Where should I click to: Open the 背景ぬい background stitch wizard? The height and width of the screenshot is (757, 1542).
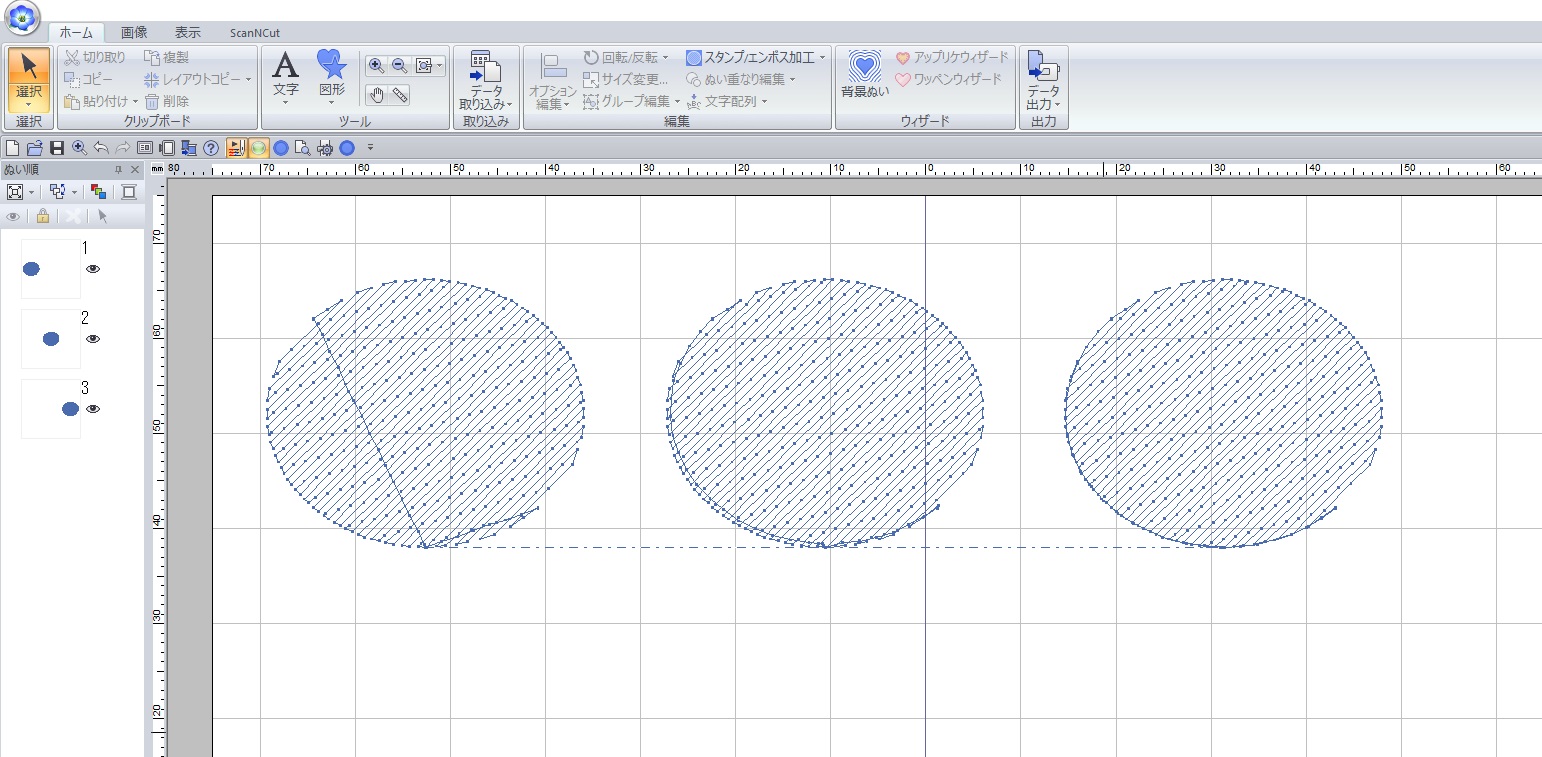[865, 74]
